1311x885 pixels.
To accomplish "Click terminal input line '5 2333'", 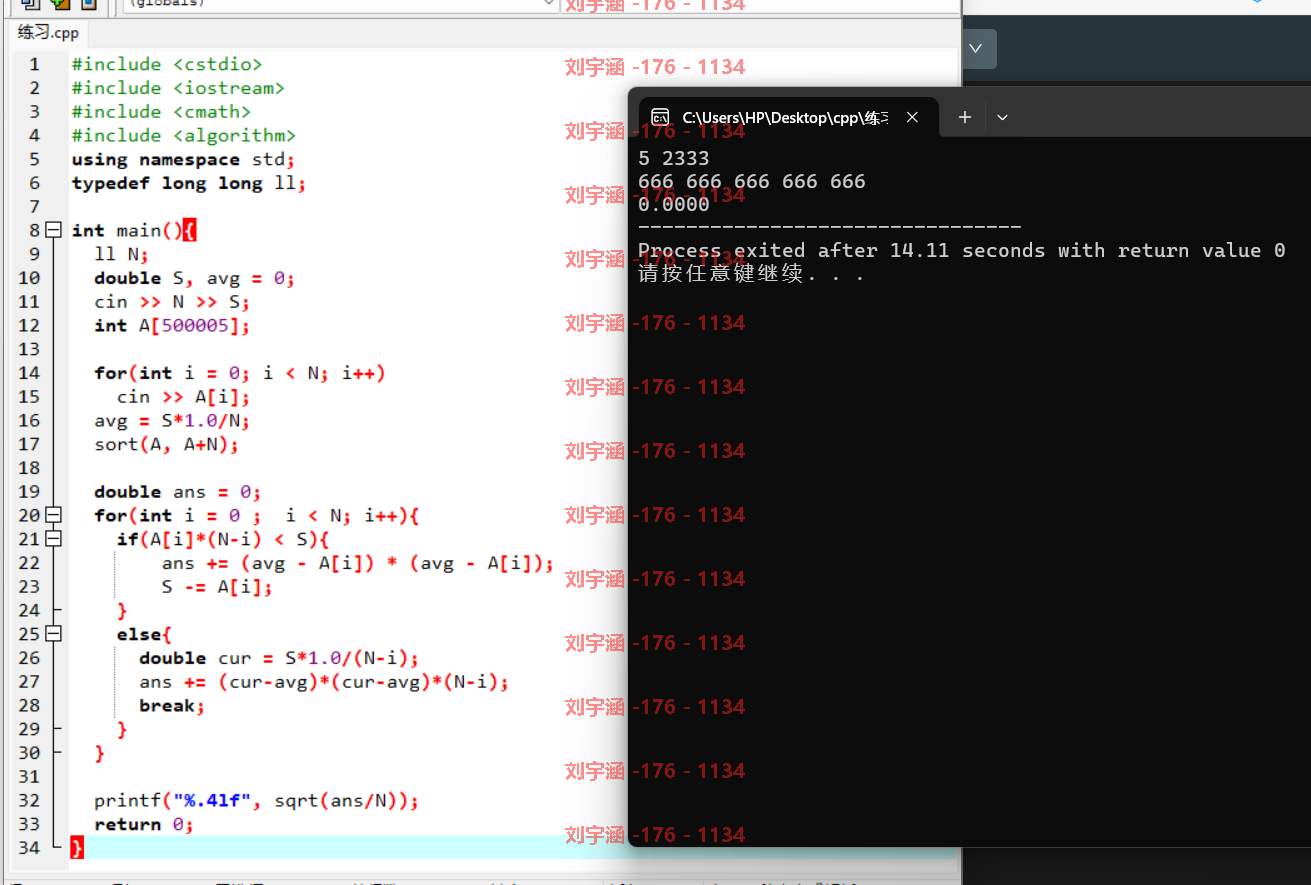I will [673, 158].
